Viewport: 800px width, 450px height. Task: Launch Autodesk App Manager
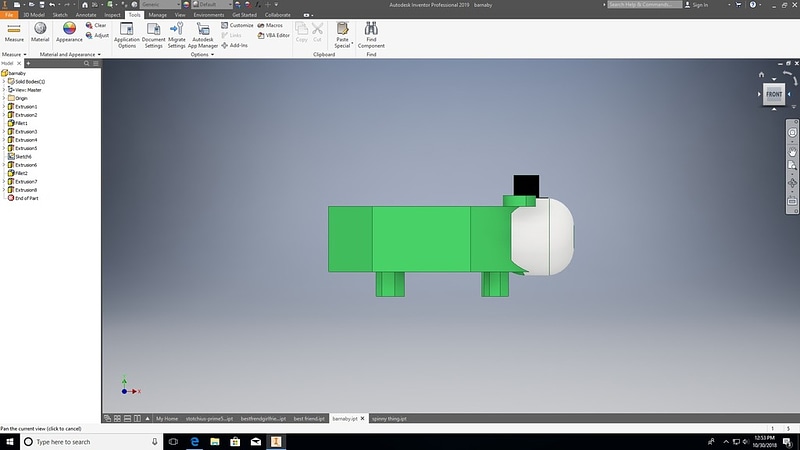(203, 35)
